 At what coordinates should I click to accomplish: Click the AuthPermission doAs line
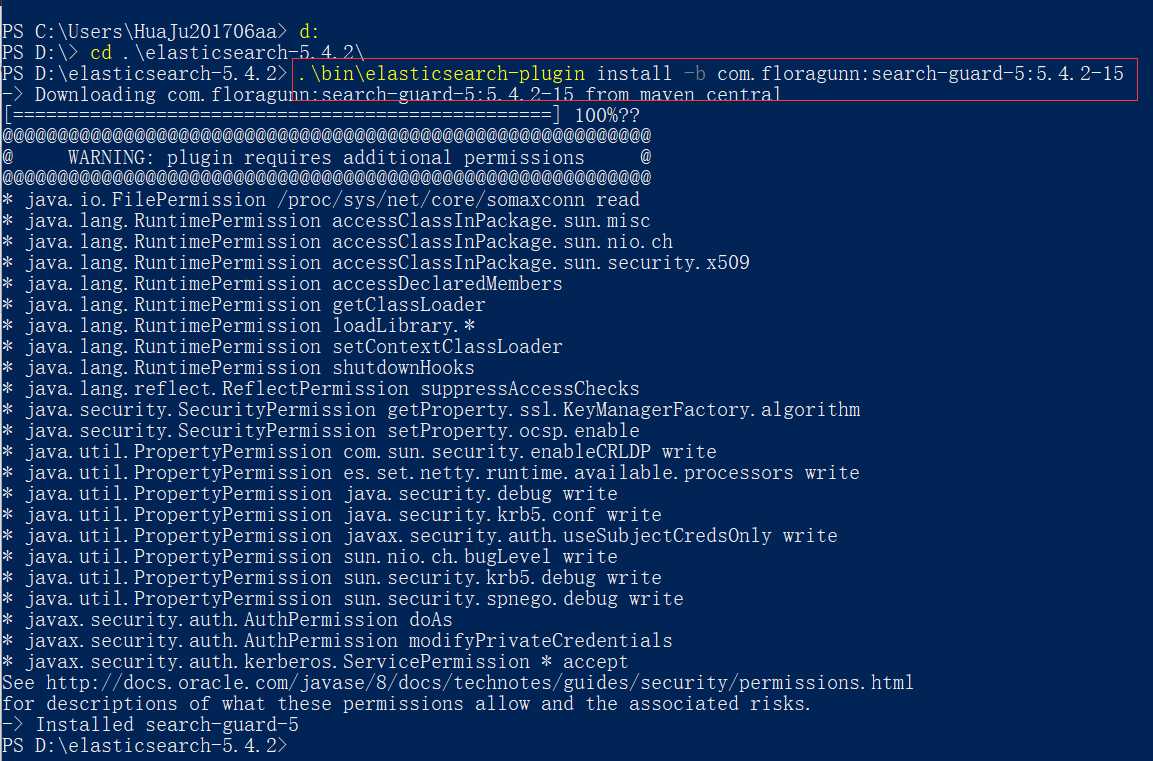click(x=227, y=620)
